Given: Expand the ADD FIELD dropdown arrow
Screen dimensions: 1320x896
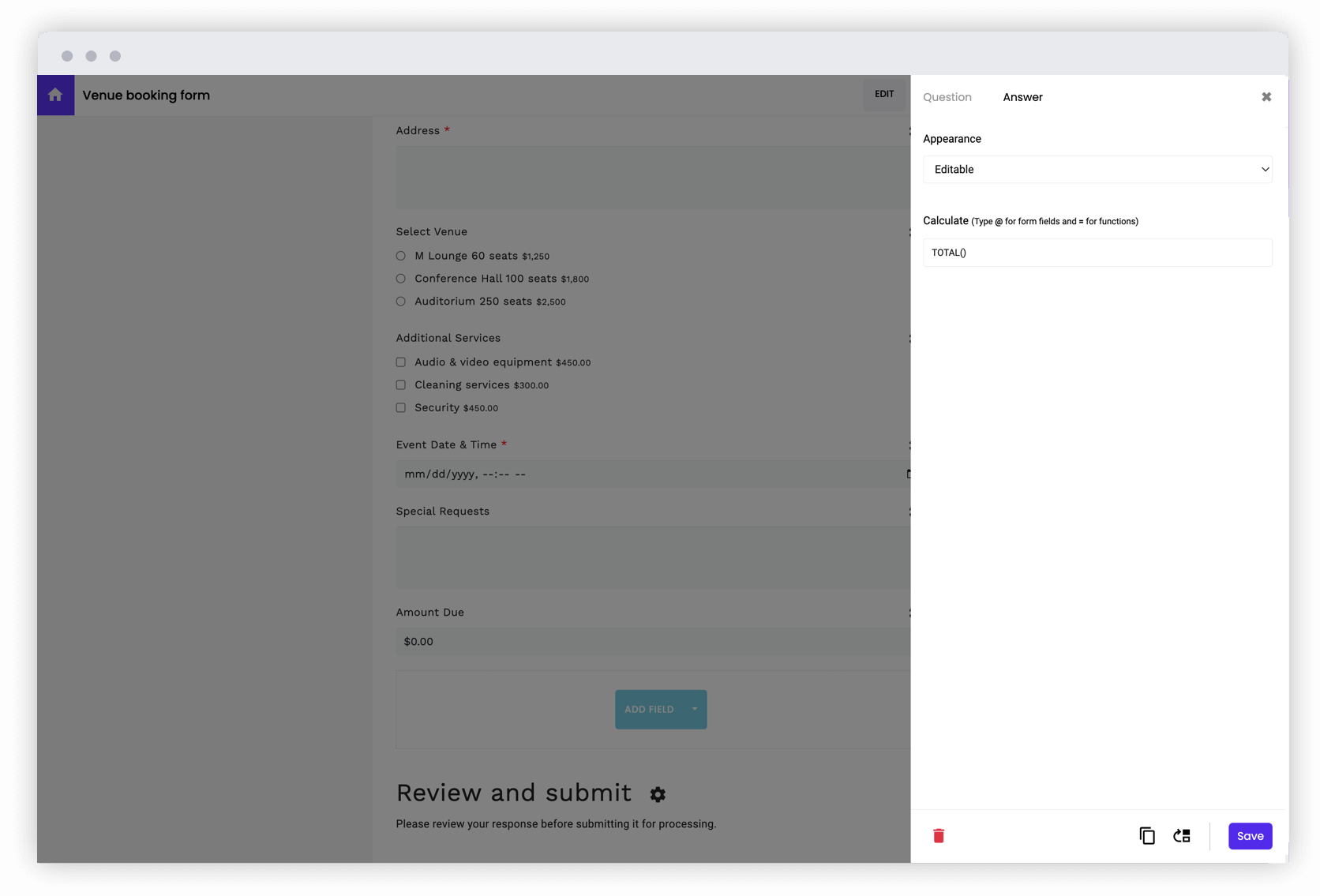Looking at the screenshot, I should point(694,709).
